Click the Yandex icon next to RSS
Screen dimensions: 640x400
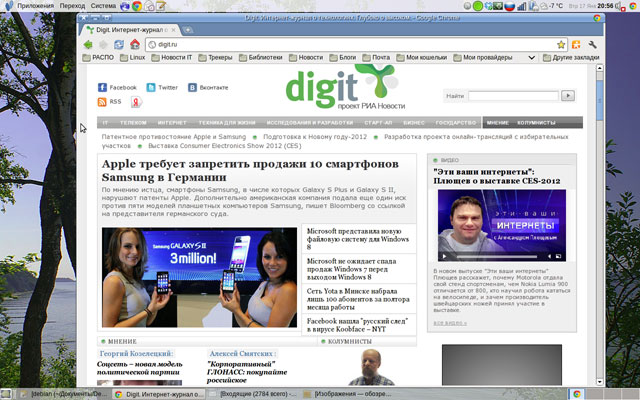click(x=136, y=102)
